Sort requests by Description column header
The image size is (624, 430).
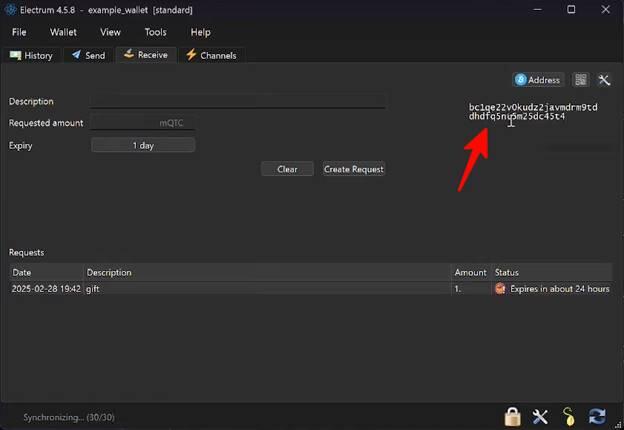coord(267,272)
